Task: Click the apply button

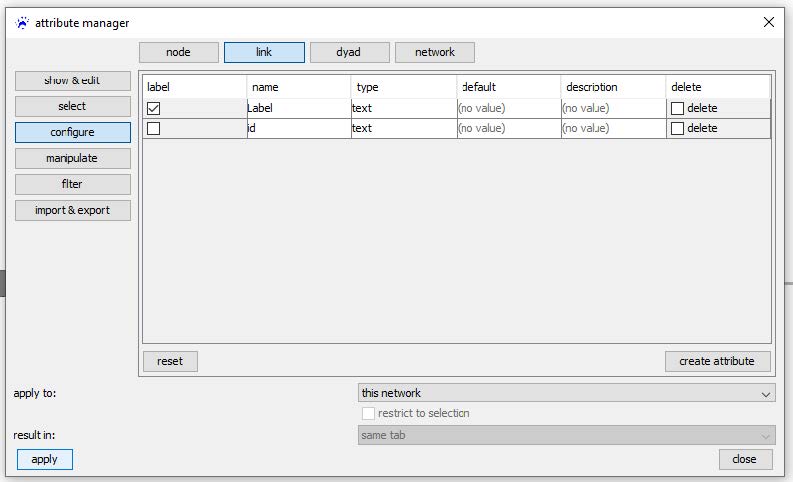Action: point(45,459)
